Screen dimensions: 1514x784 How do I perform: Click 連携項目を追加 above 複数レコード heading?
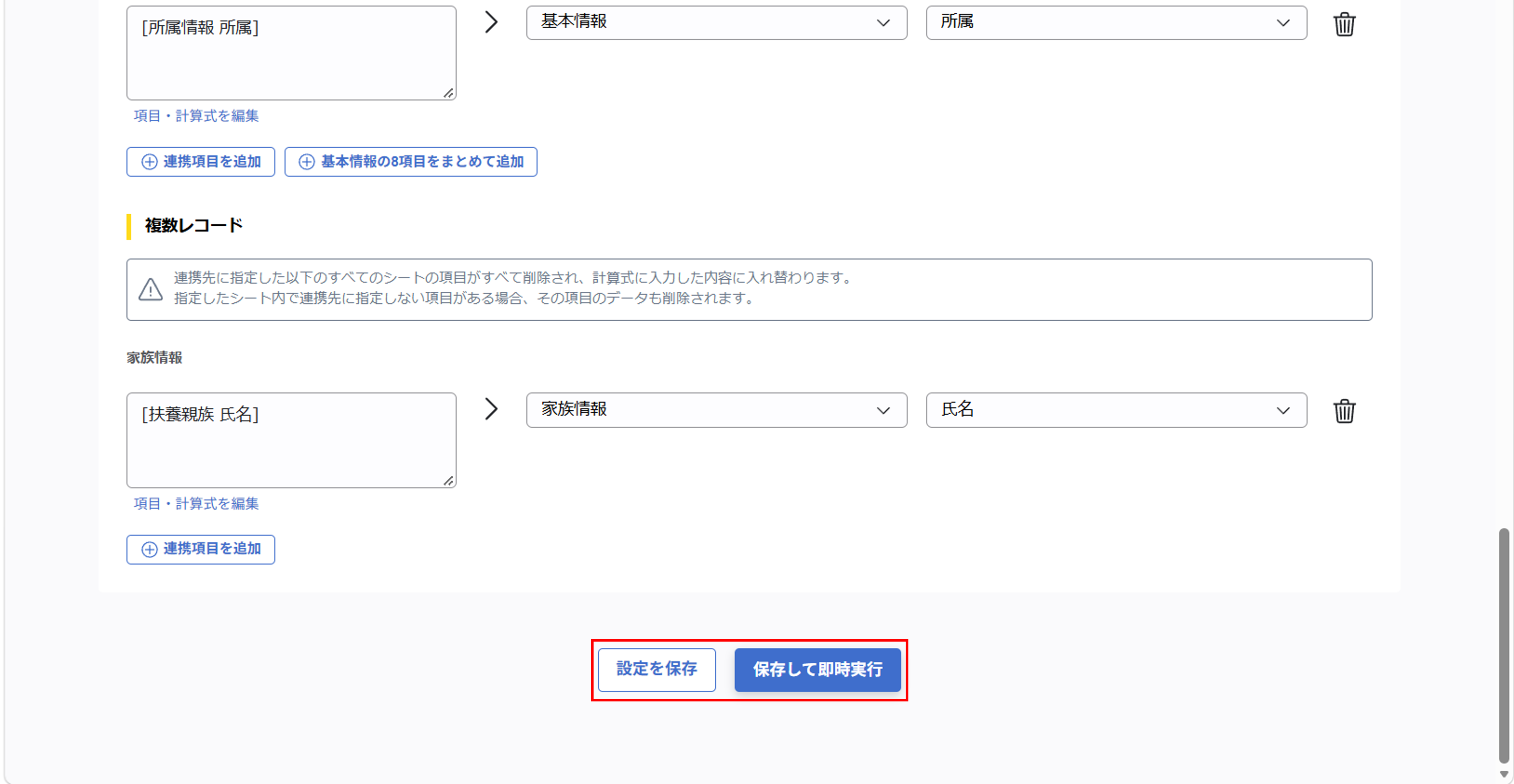200,162
